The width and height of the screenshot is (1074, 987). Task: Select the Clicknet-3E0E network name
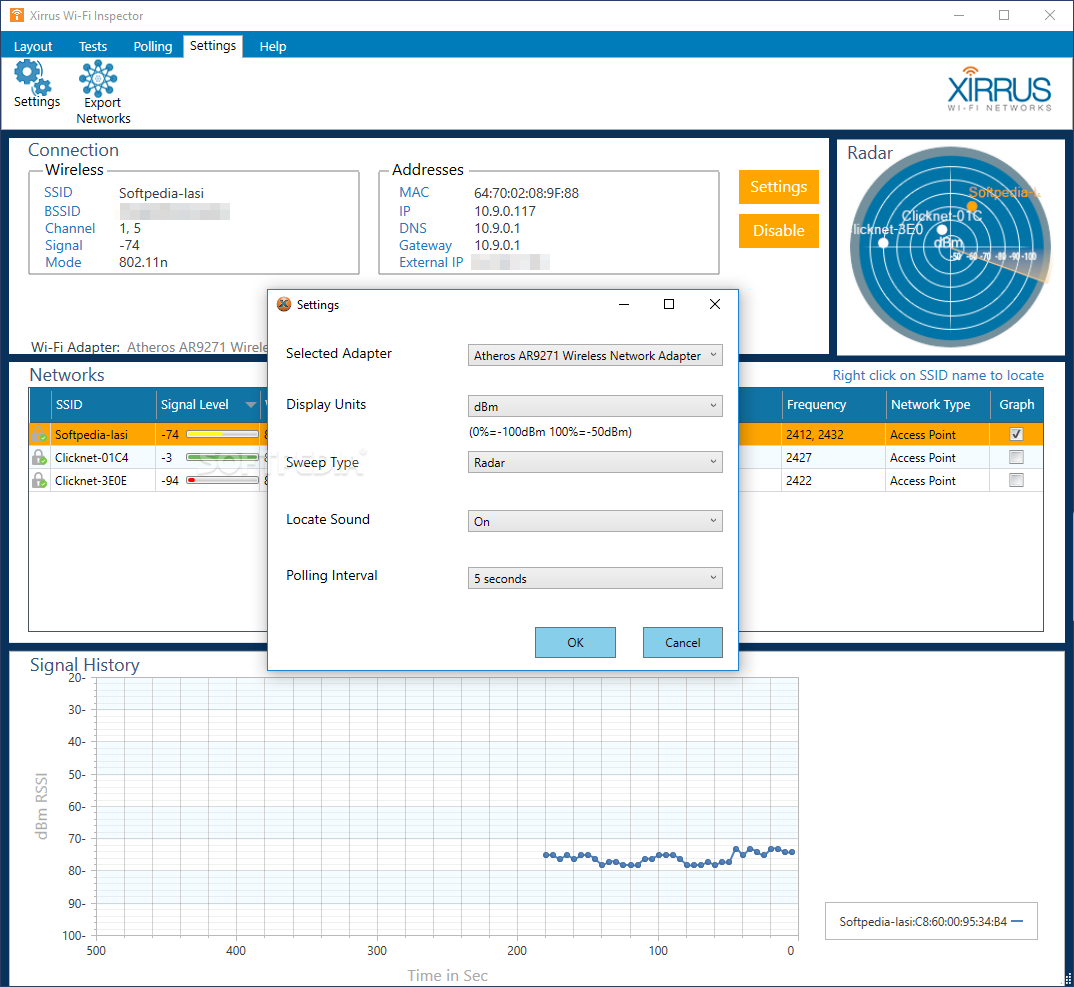tap(91, 481)
